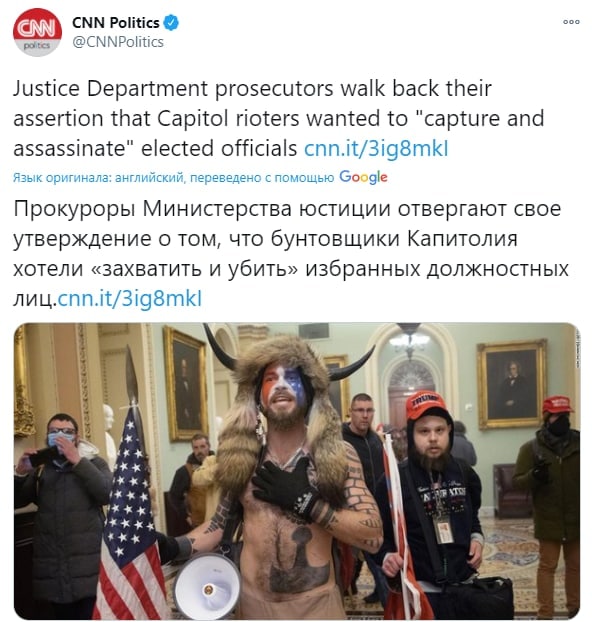The image size is (592, 622).
Task: Click the white megaphone in the photo
Action: [x=207, y=586]
